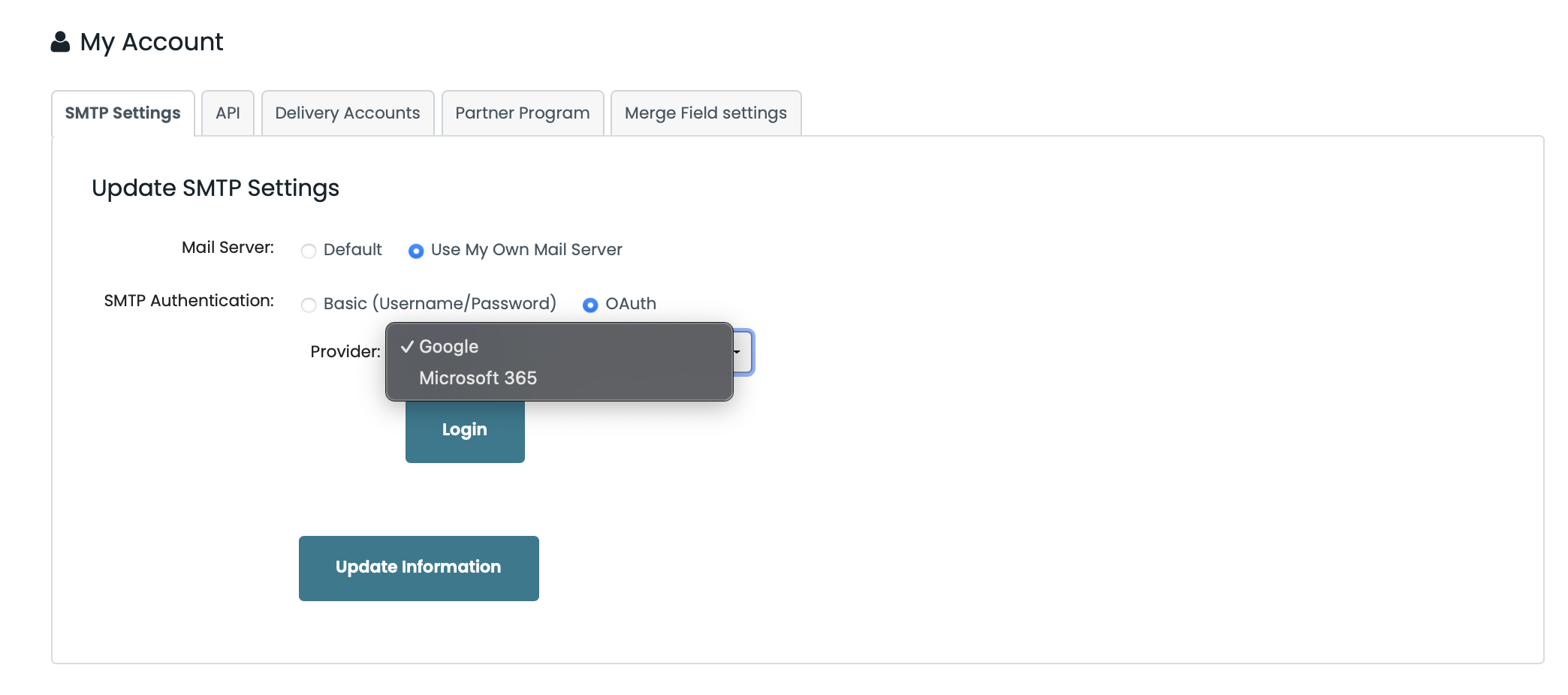The height and width of the screenshot is (695, 1568).
Task: Select Default for Mail Server
Action: (x=309, y=251)
